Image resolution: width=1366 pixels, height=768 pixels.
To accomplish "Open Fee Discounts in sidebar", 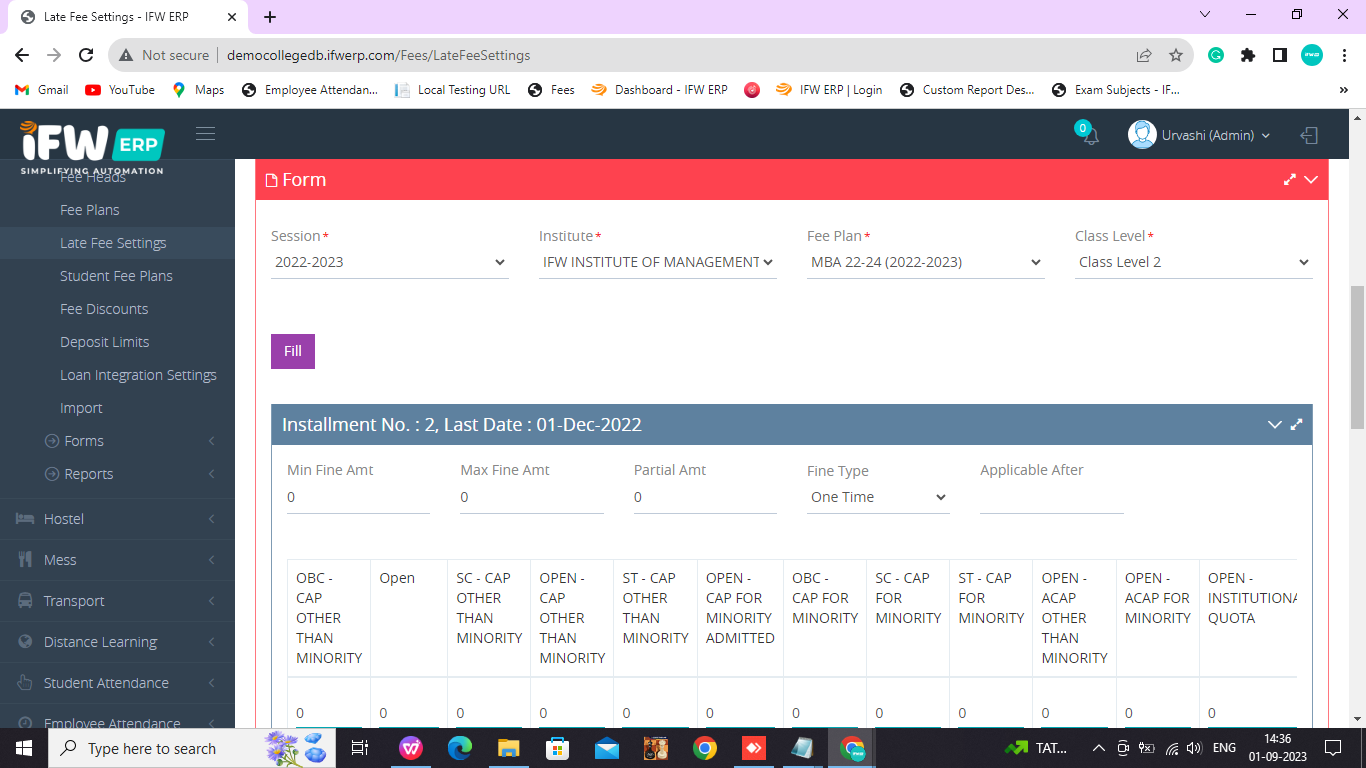I will point(104,309).
